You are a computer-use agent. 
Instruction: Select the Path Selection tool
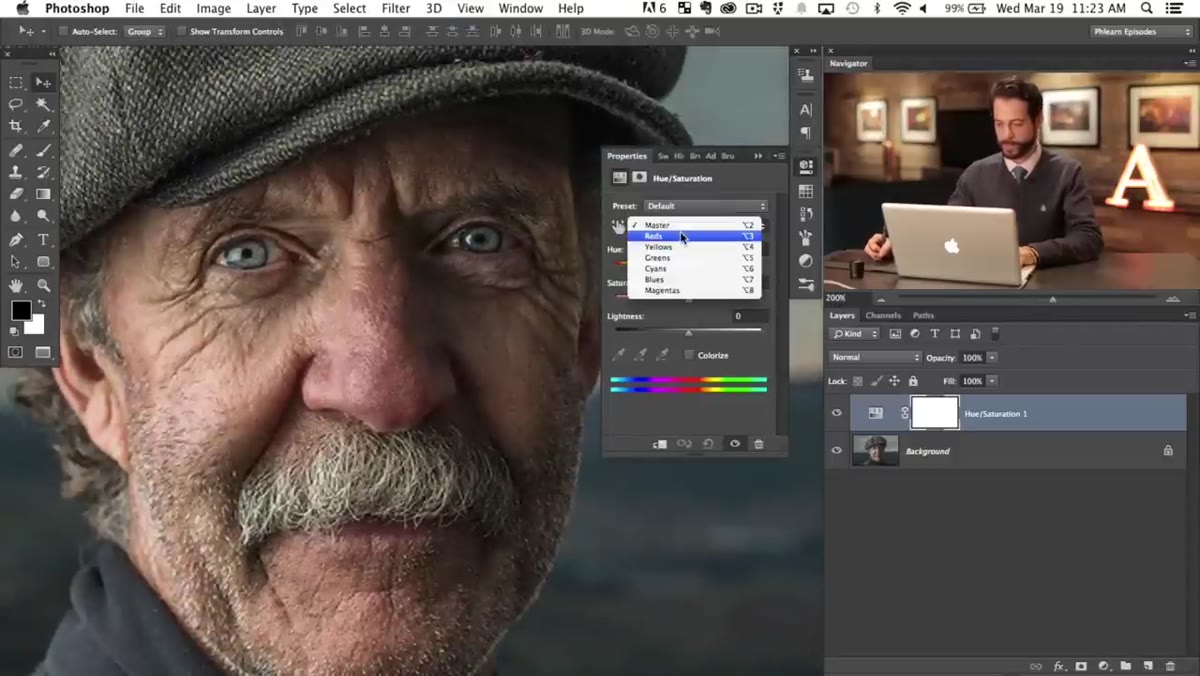[16, 262]
